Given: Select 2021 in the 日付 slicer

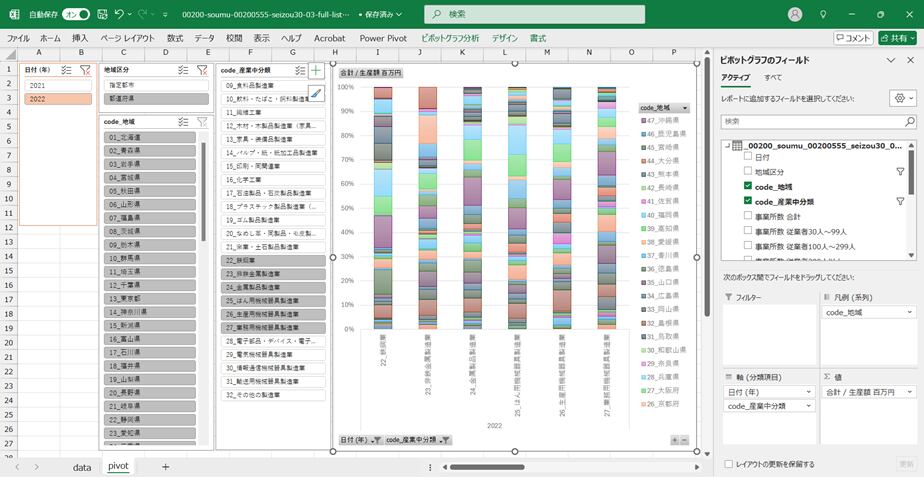Looking at the screenshot, I should coord(59,86).
